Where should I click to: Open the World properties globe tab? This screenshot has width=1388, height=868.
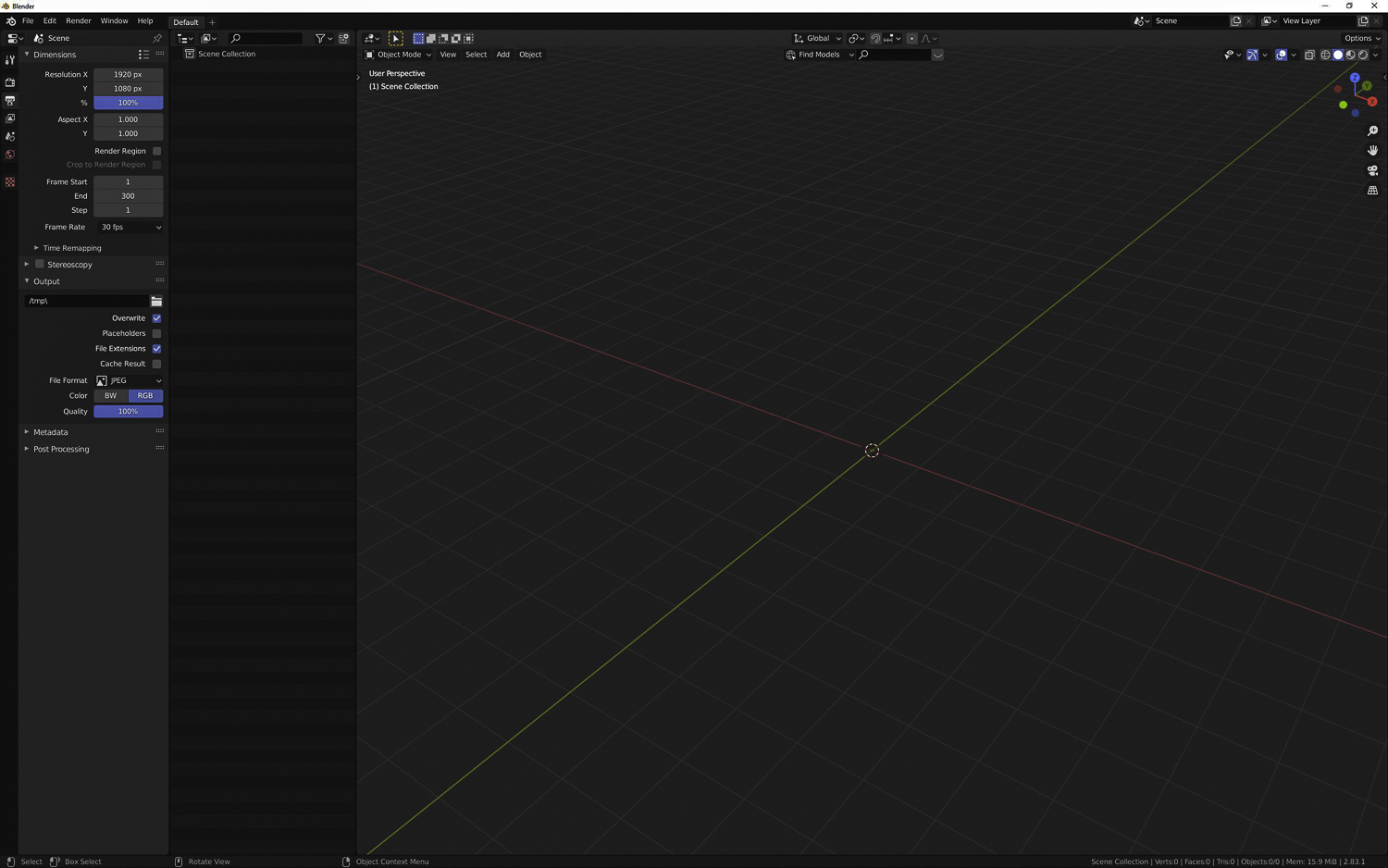(x=9, y=155)
